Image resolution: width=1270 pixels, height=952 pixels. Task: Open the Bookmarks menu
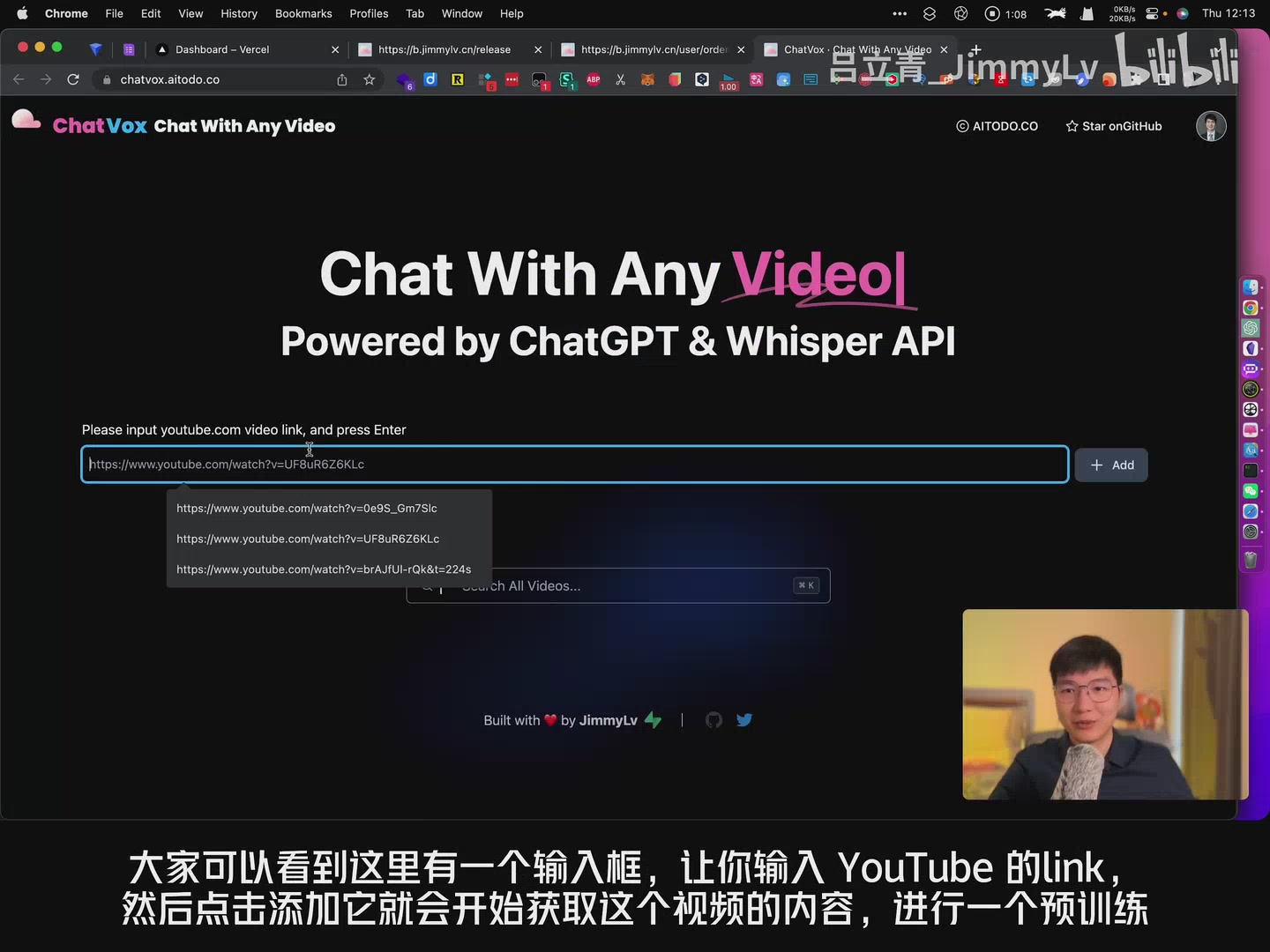[303, 13]
